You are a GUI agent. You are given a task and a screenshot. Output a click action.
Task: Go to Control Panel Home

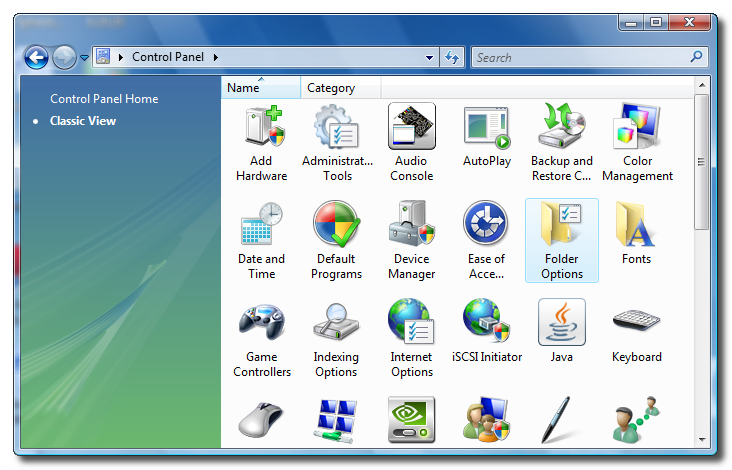coord(104,99)
